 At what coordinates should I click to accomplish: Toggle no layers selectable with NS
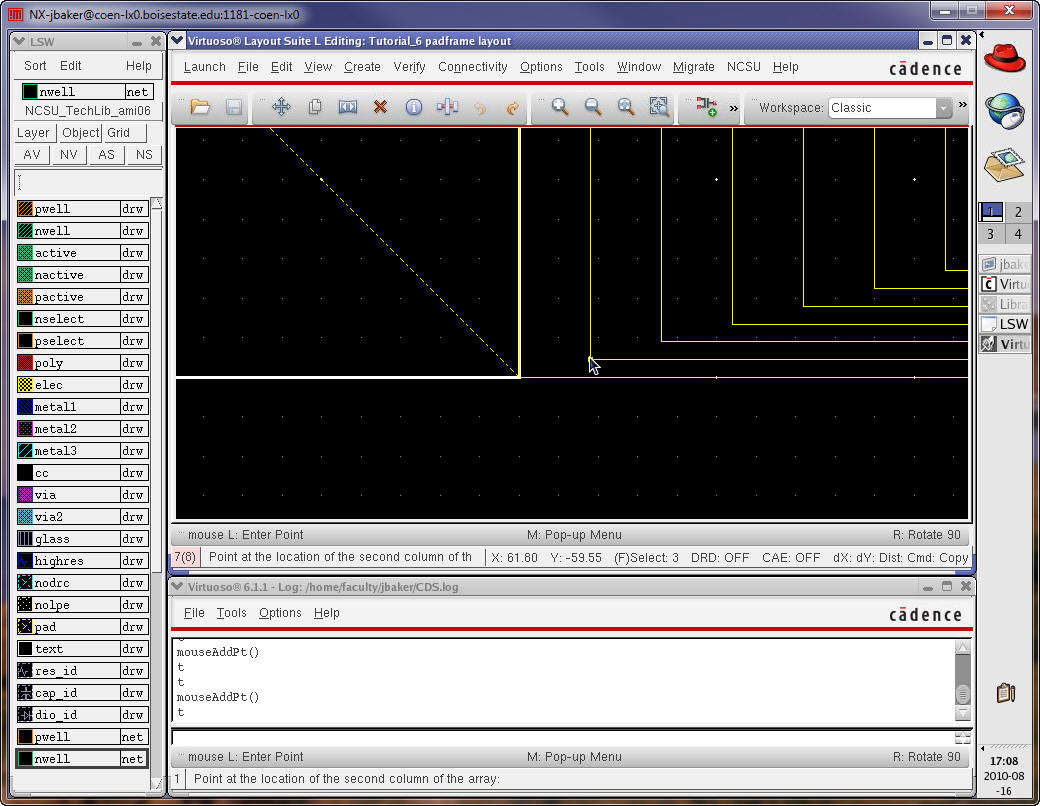(144, 155)
